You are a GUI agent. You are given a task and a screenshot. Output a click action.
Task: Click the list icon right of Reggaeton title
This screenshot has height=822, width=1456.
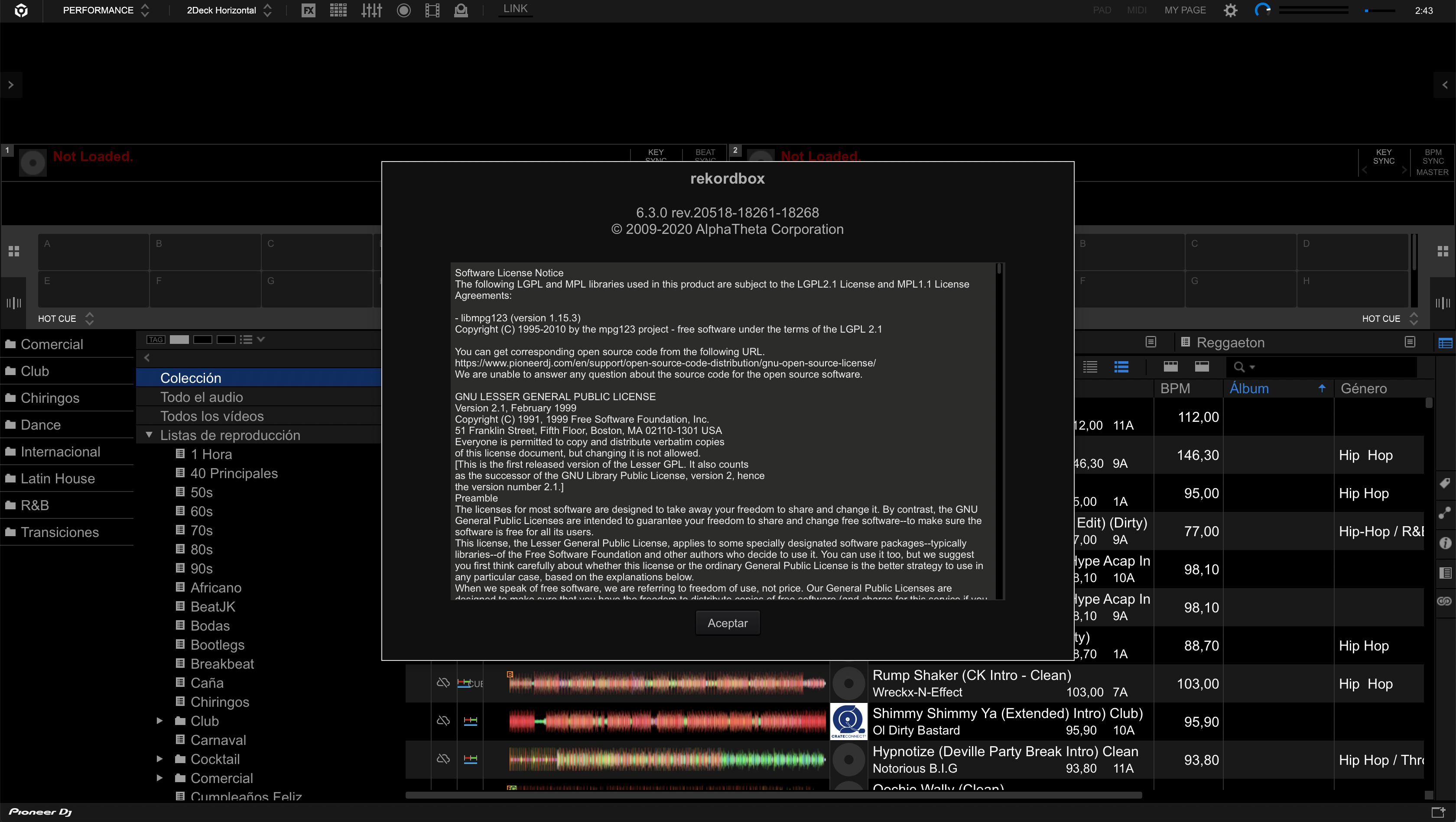tap(1410, 342)
